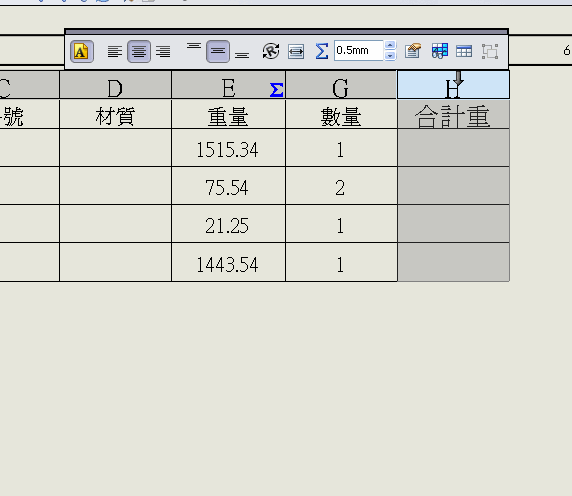Select the cell containing 1515.34
Screen dimensions: 572x496
[x=228, y=148]
